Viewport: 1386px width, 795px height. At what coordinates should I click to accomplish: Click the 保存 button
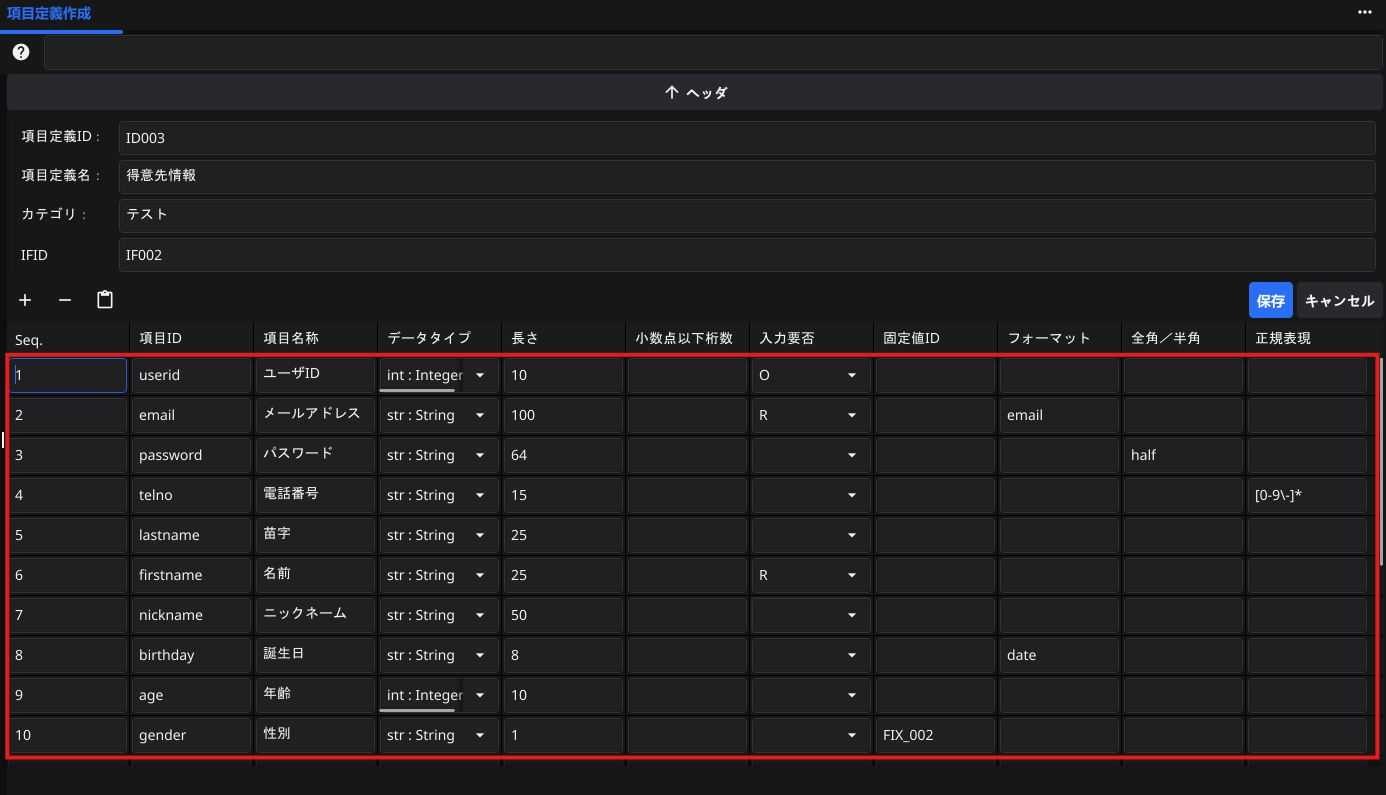coord(1270,299)
